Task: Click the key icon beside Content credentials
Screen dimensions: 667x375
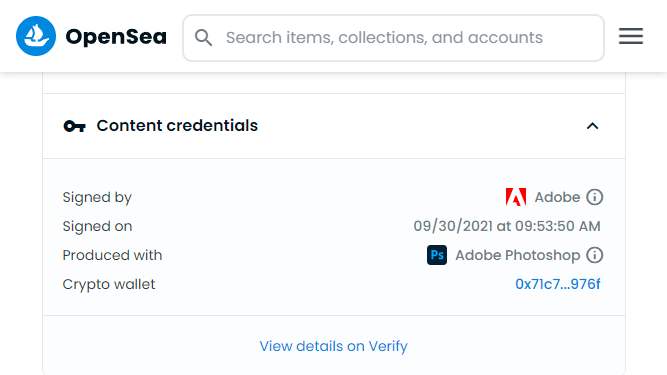Action: pos(74,126)
